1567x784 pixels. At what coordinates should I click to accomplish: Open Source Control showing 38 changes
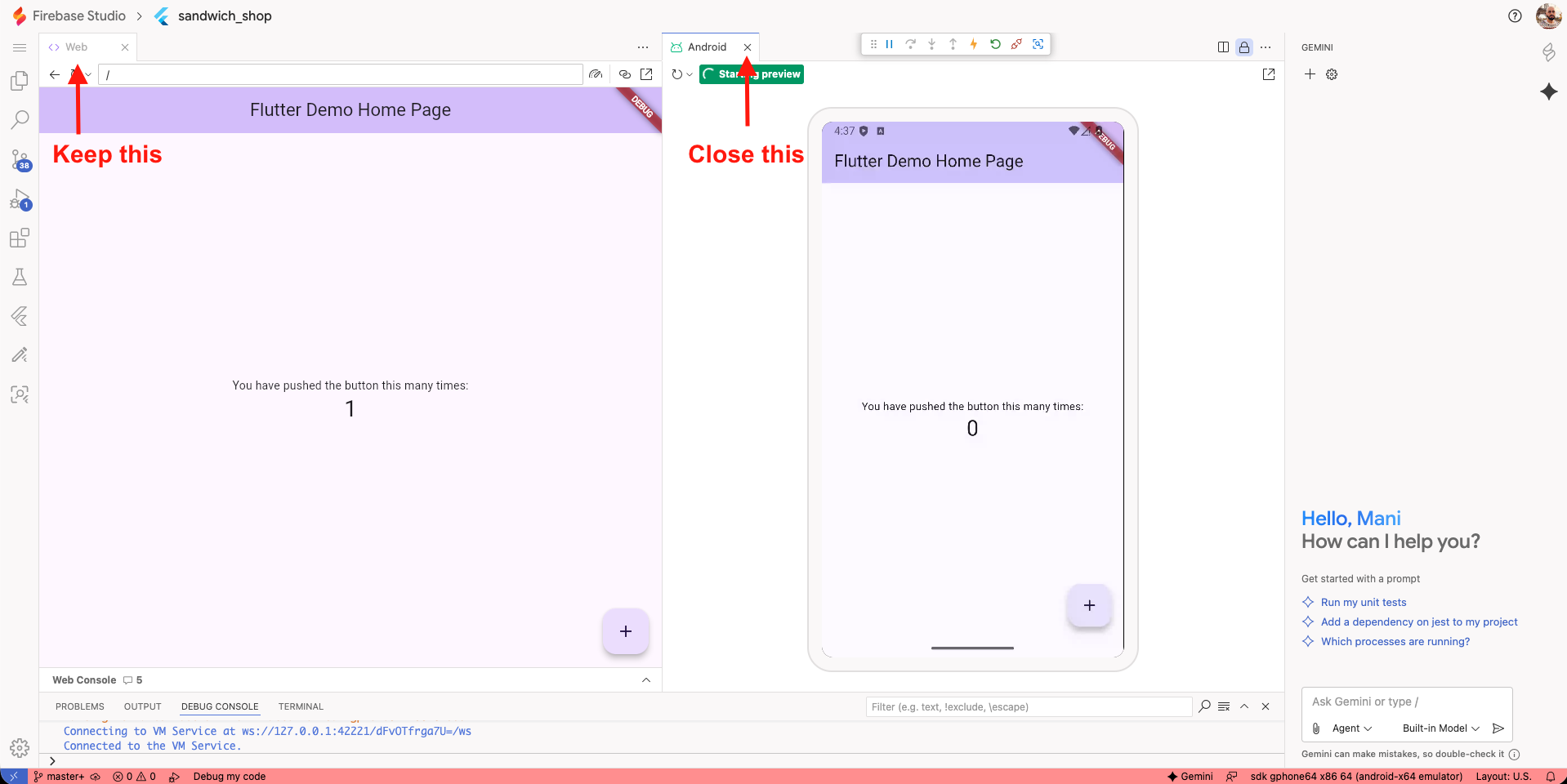pyautogui.click(x=19, y=160)
